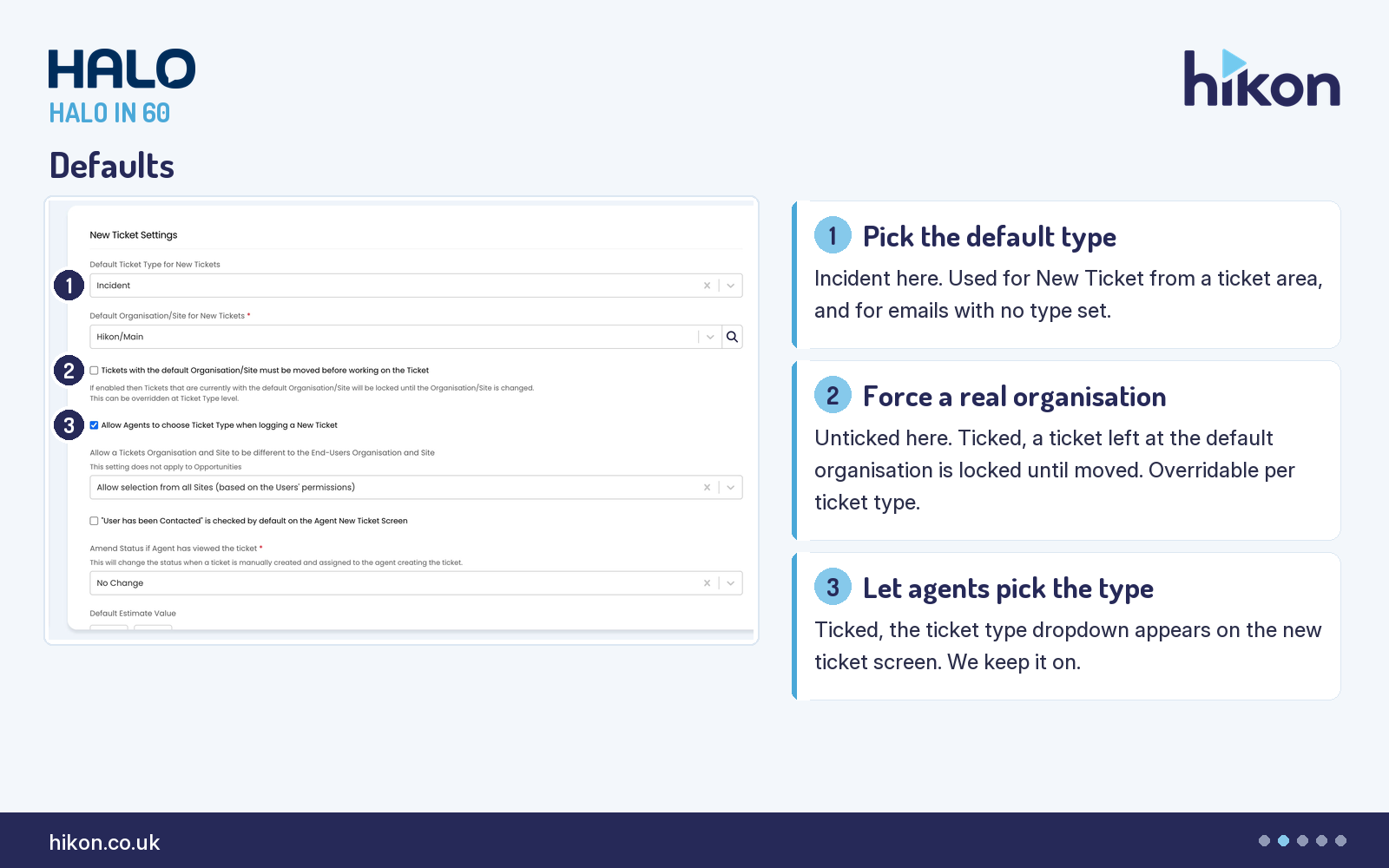Viewport: 1389px width, 868px height.
Task: Go to the first slide dot
Action: pos(1264,840)
